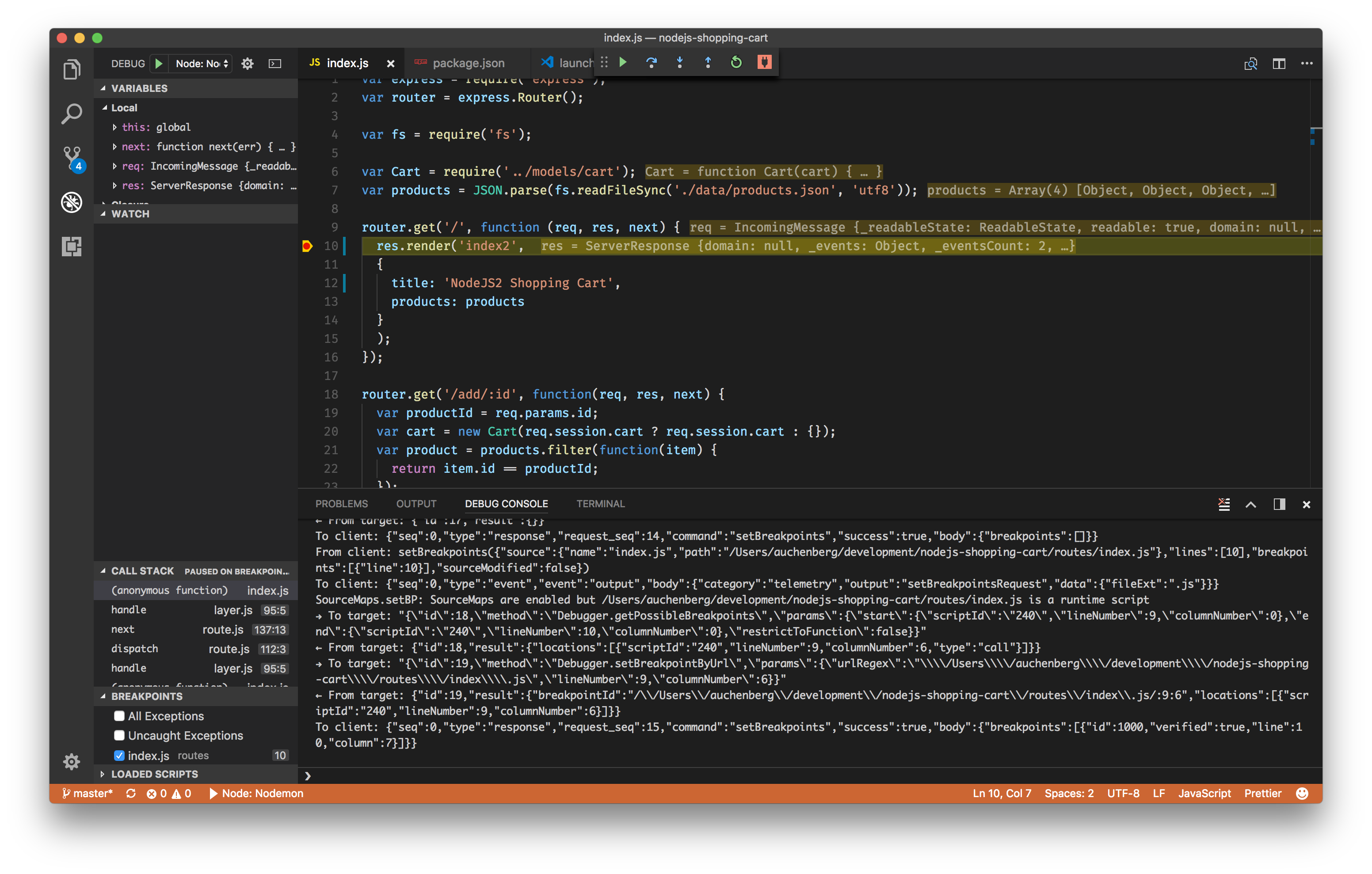This screenshot has height=874, width=1372.
Task: Collapse the BREAKPOINTS section
Action: pyautogui.click(x=195, y=696)
